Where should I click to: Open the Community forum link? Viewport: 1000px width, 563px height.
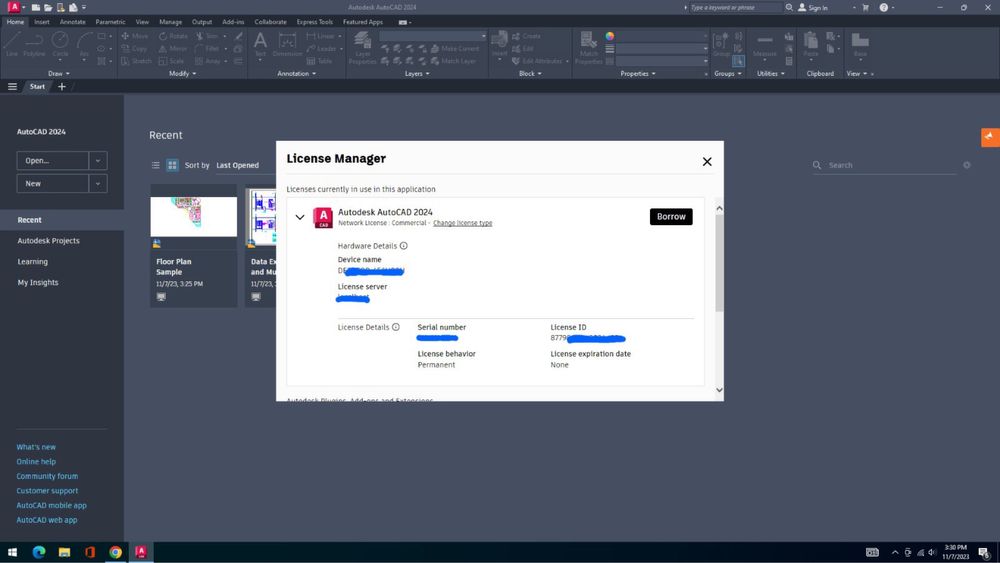click(x=47, y=476)
